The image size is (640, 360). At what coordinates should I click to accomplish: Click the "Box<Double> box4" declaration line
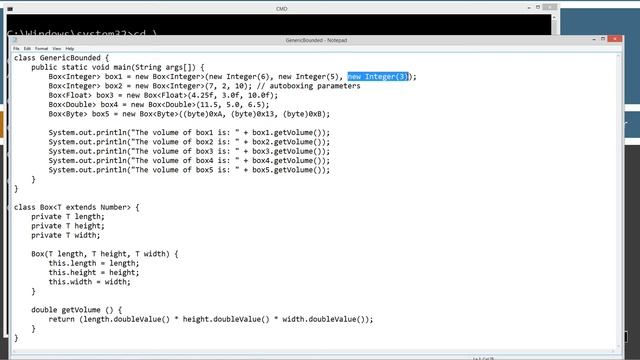click(159, 104)
